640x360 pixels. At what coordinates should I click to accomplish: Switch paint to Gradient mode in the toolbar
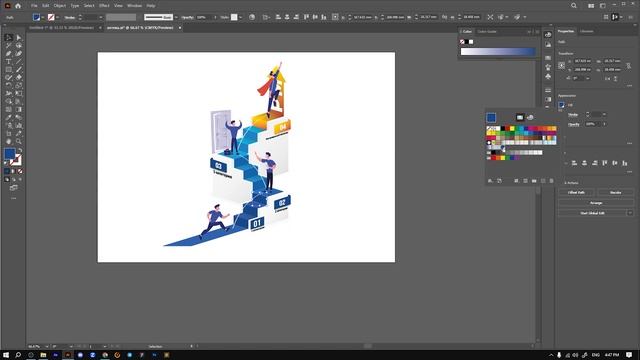[13, 171]
